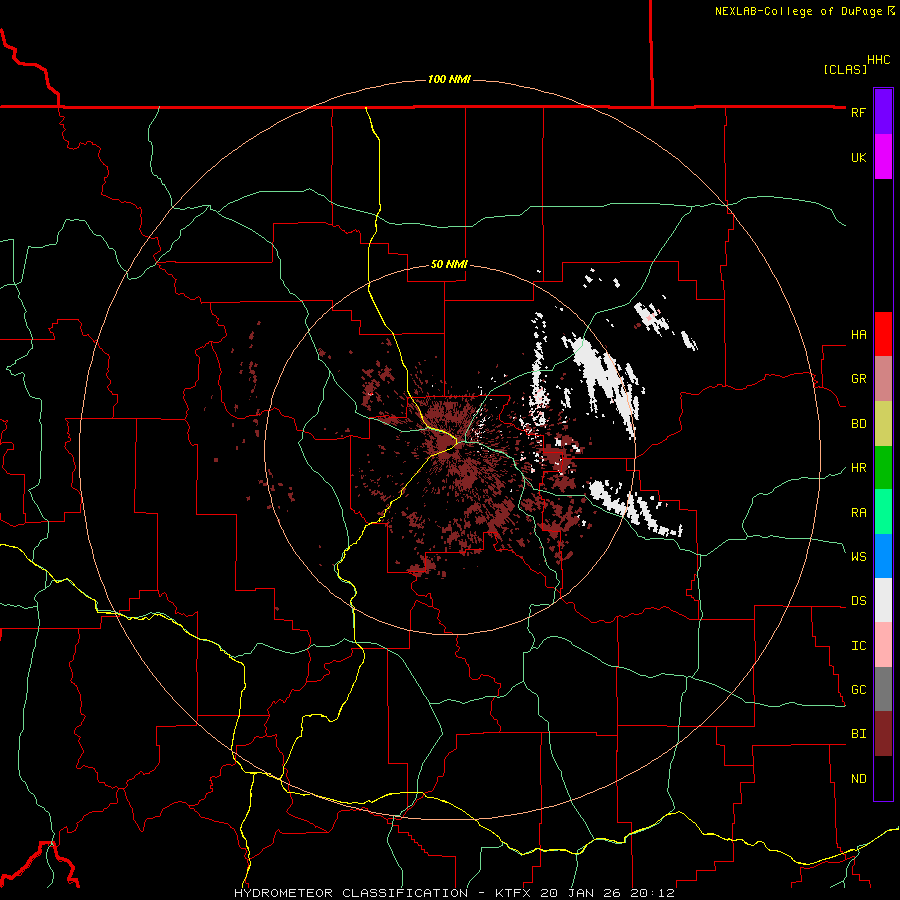Click the HA red legend swatch
Image resolution: width=900 pixels, height=900 pixels.
coord(883,334)
